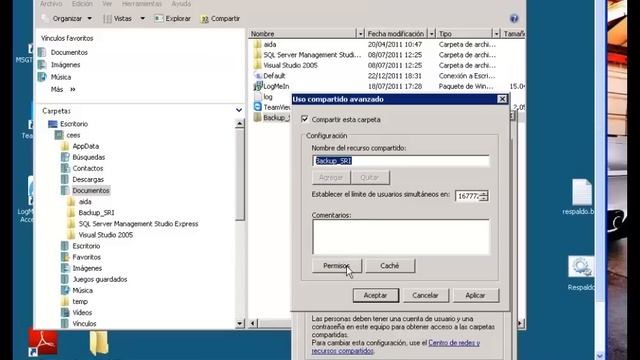Increase the simultaneous users limit
The height and width of the screenshot is (360, 640).
coord(484,193)
